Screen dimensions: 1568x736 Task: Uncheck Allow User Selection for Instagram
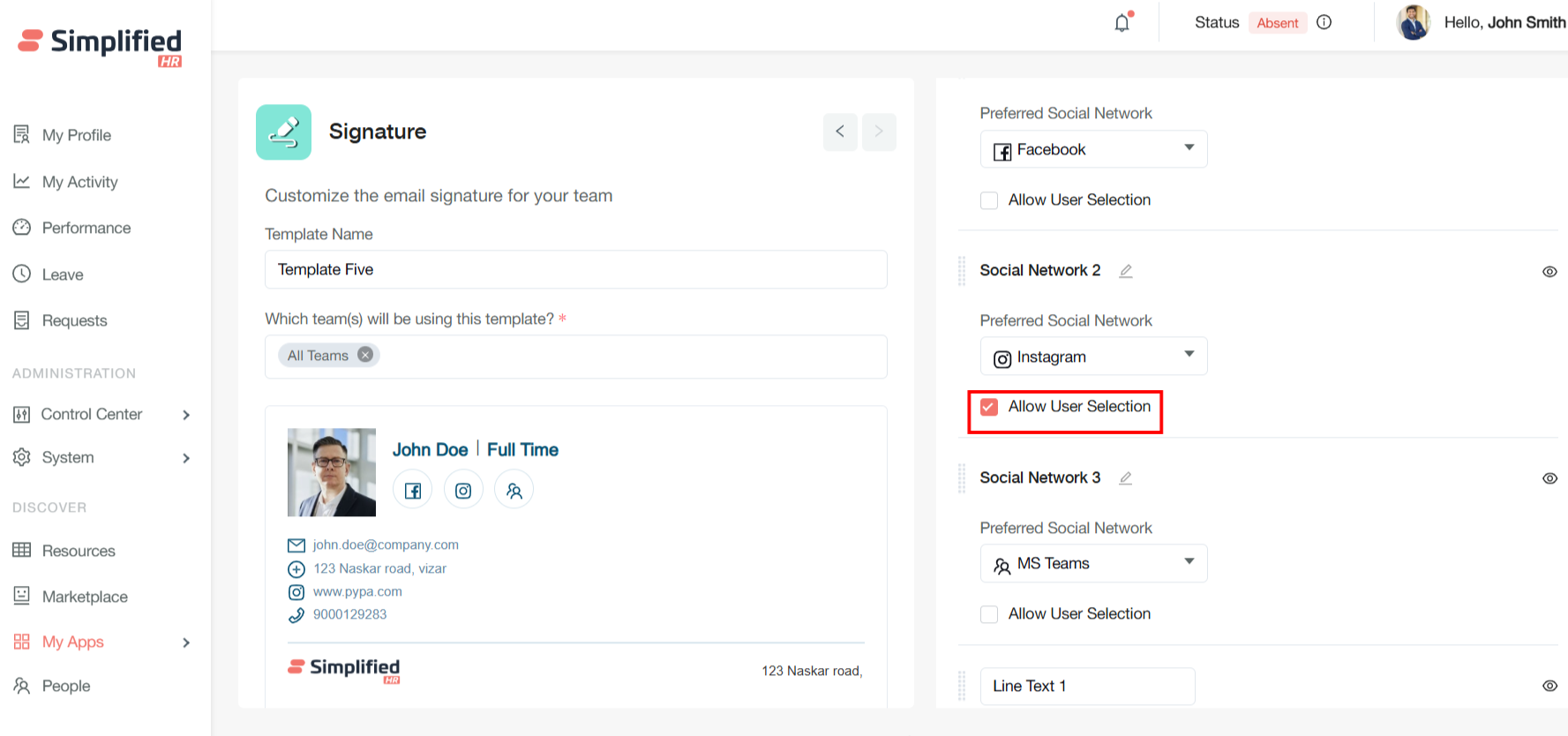989,407
